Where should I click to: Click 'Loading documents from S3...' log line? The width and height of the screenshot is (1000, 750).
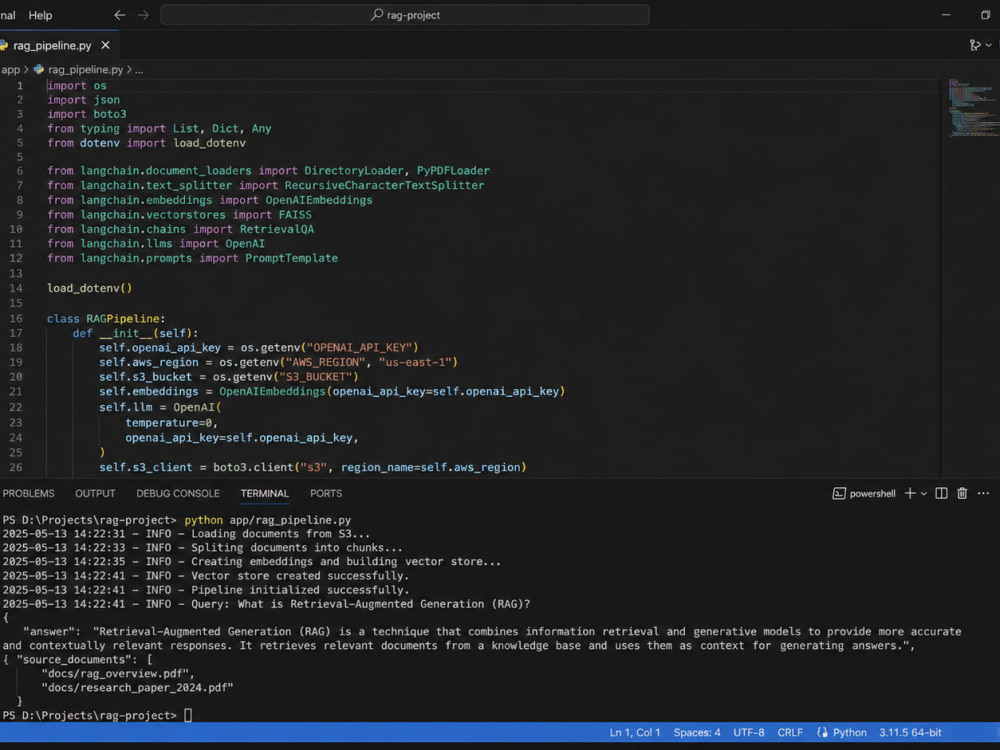[281, 534]
